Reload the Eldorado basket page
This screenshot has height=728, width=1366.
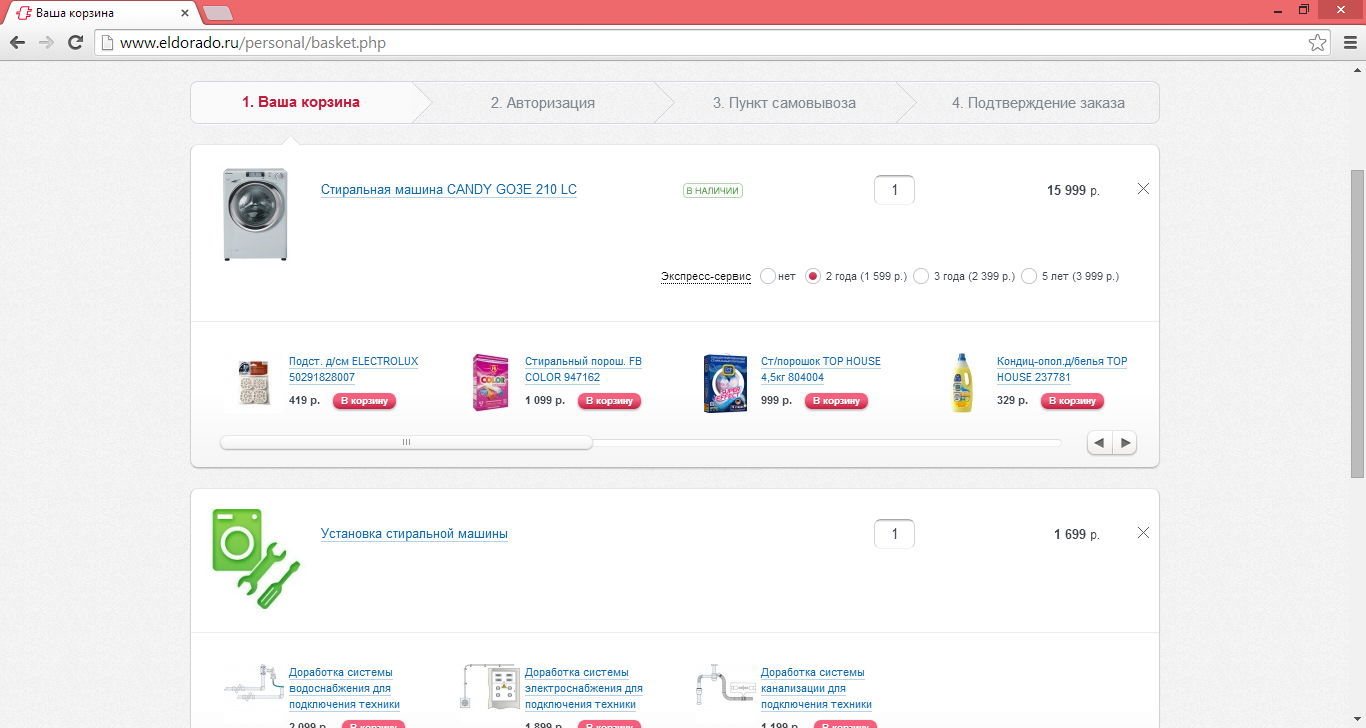pos(75,43)
